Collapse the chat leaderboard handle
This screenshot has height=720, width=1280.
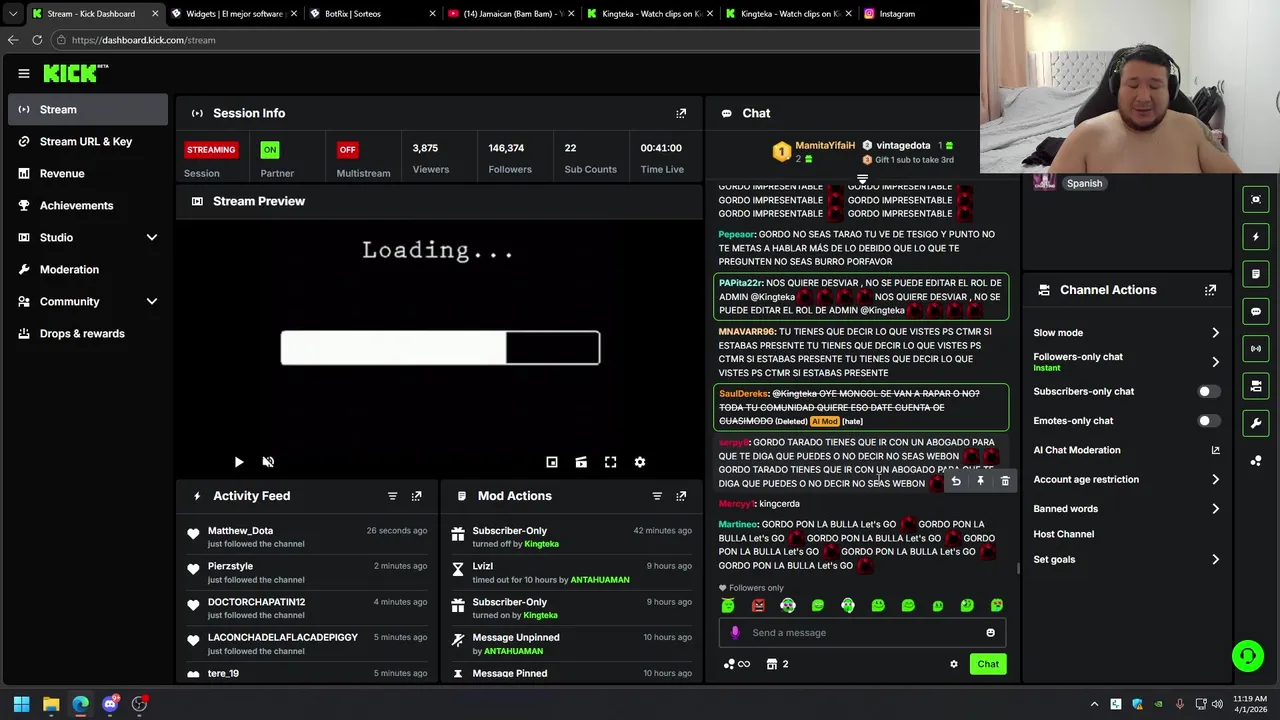862,180
